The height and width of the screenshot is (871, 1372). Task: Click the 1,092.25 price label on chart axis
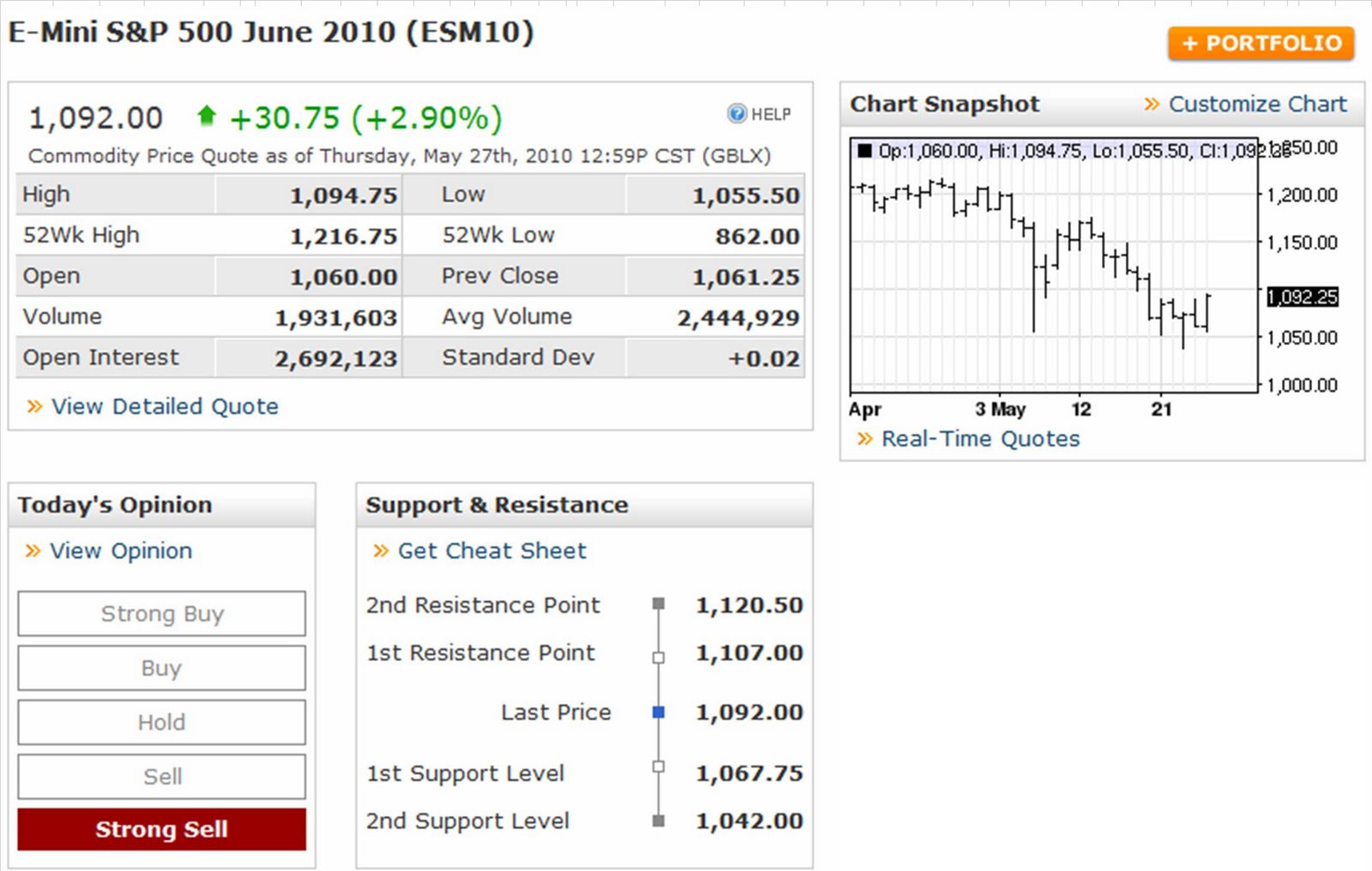[x=1303, y=297]
